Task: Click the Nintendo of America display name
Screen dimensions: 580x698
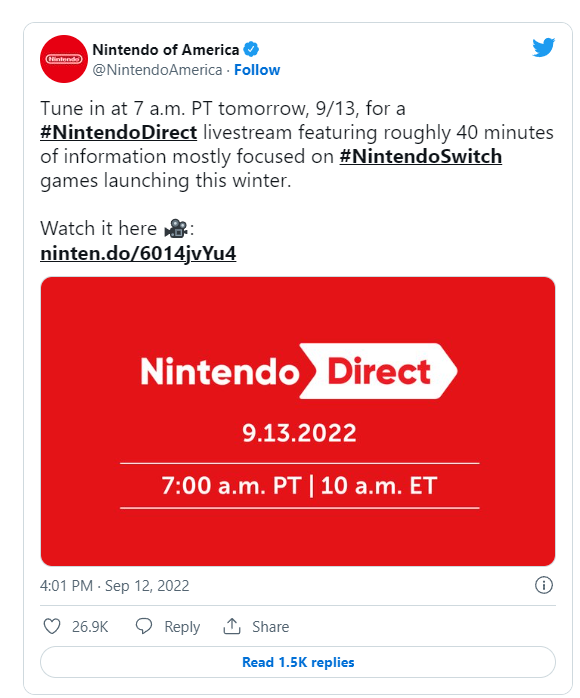Action: [166, 49]
